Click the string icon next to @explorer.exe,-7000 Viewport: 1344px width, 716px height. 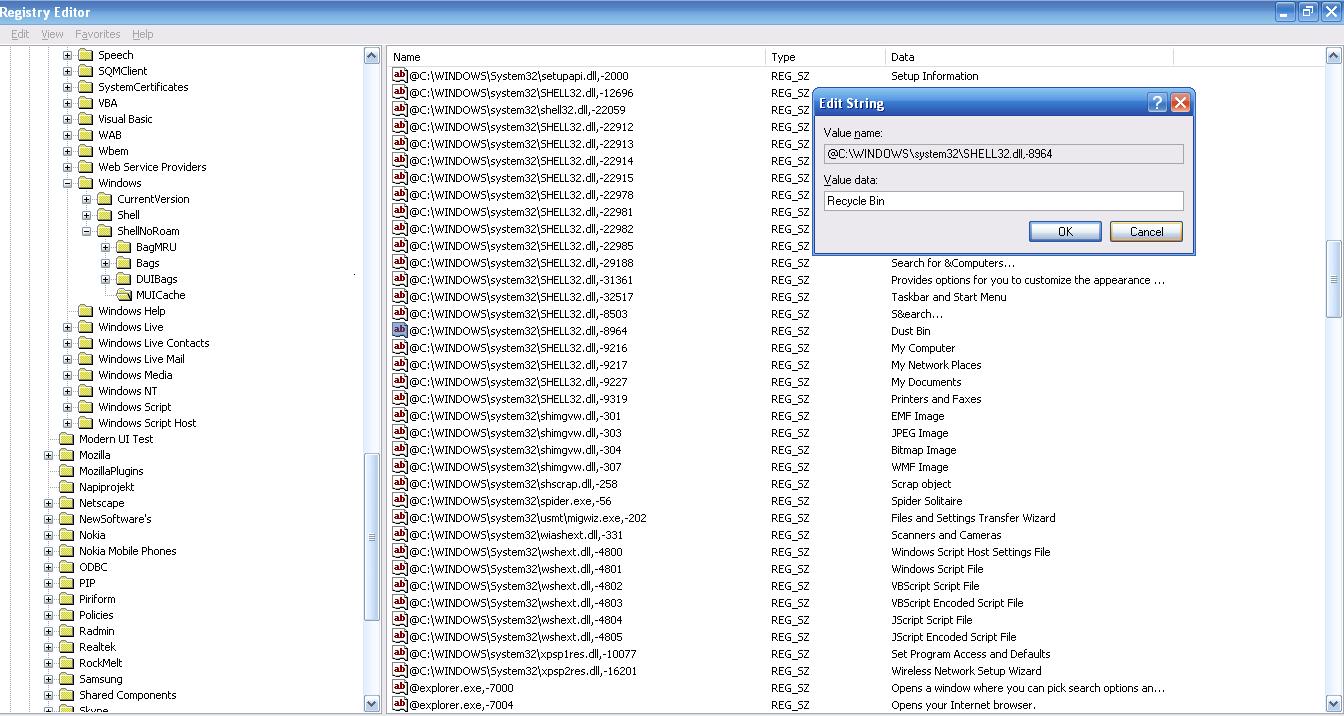(399, 688)
